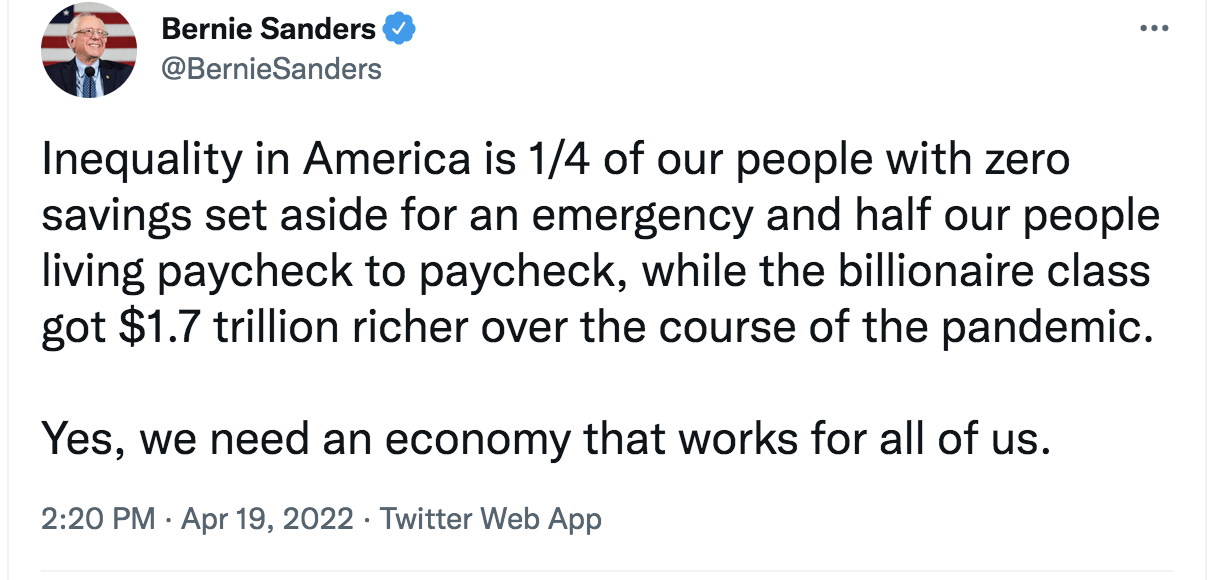Click the blue verified checkmark badge
This screenshot has width=1212, height=580.
[x=400, y=30]
